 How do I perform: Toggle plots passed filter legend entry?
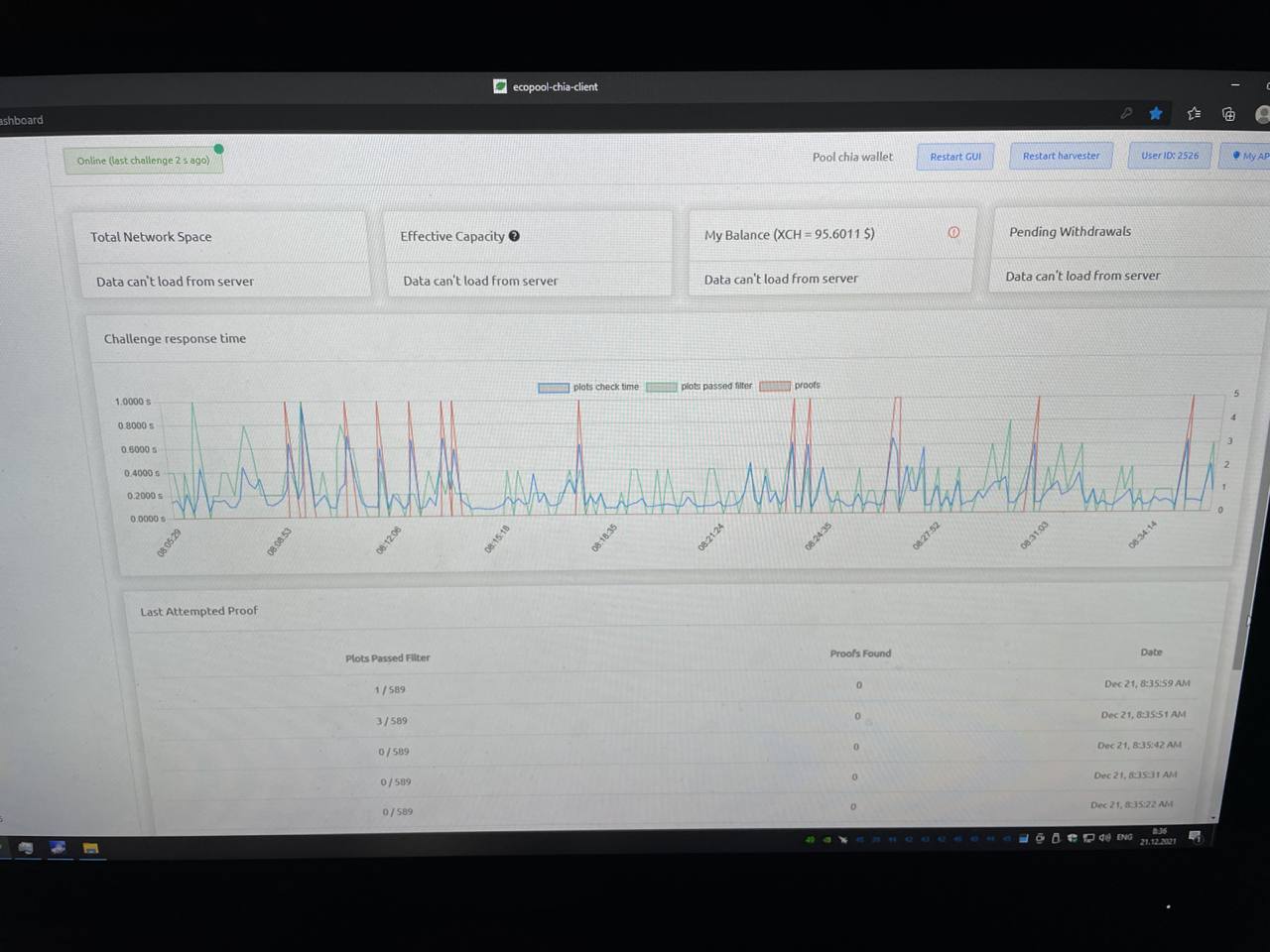point(699,386)
